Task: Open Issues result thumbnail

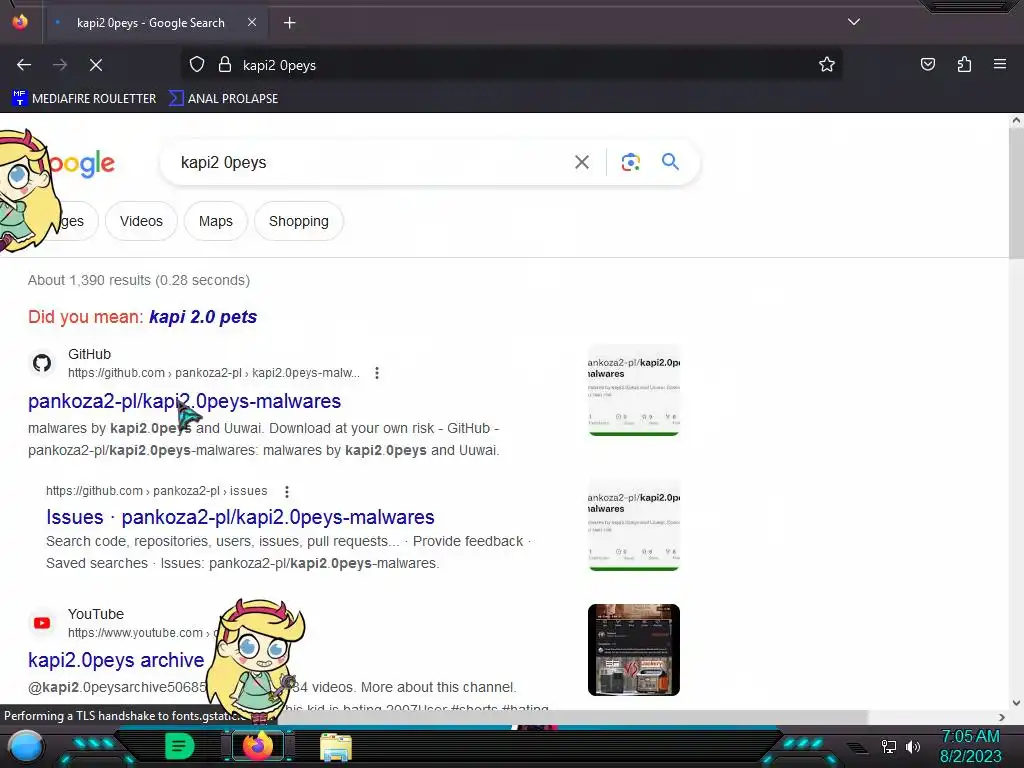Action: [x=633, y=525]
